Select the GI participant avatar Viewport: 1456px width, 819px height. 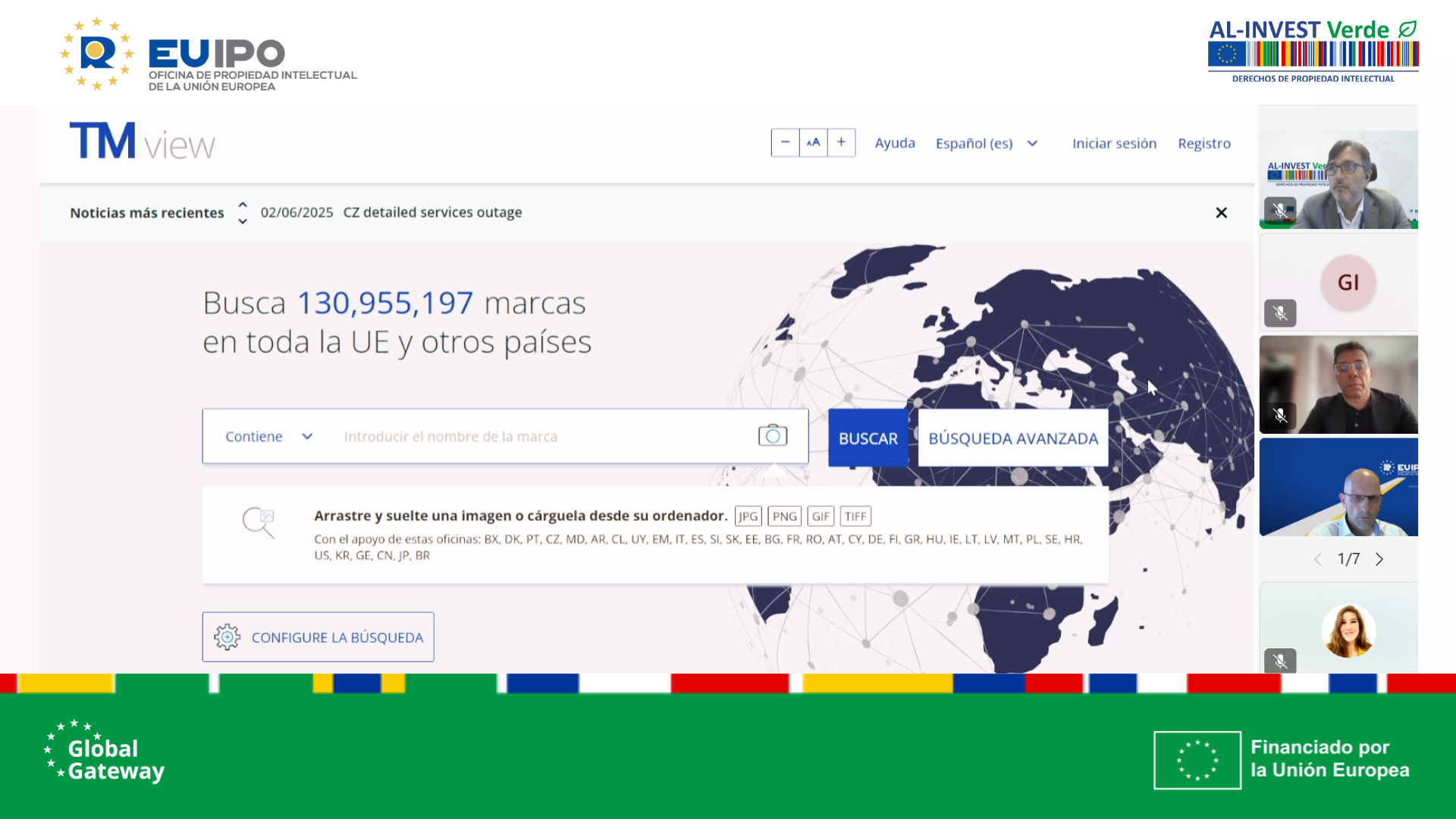[1348, 282]
